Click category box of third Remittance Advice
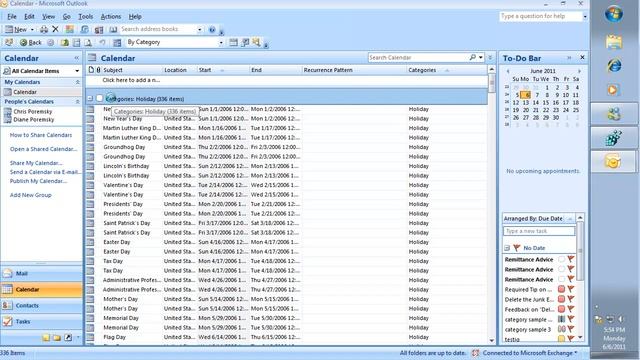The image size is (640, 360). (562, 279)
